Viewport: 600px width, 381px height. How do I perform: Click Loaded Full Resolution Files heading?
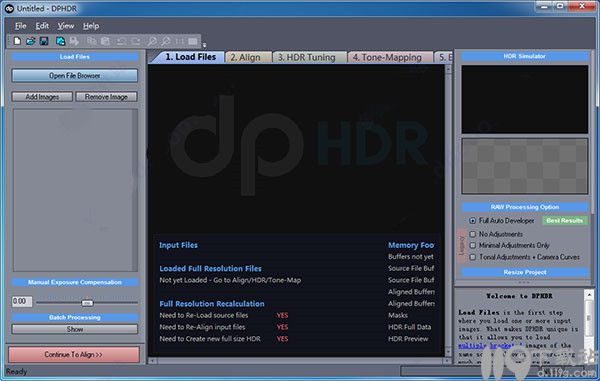tap(210, 269)
